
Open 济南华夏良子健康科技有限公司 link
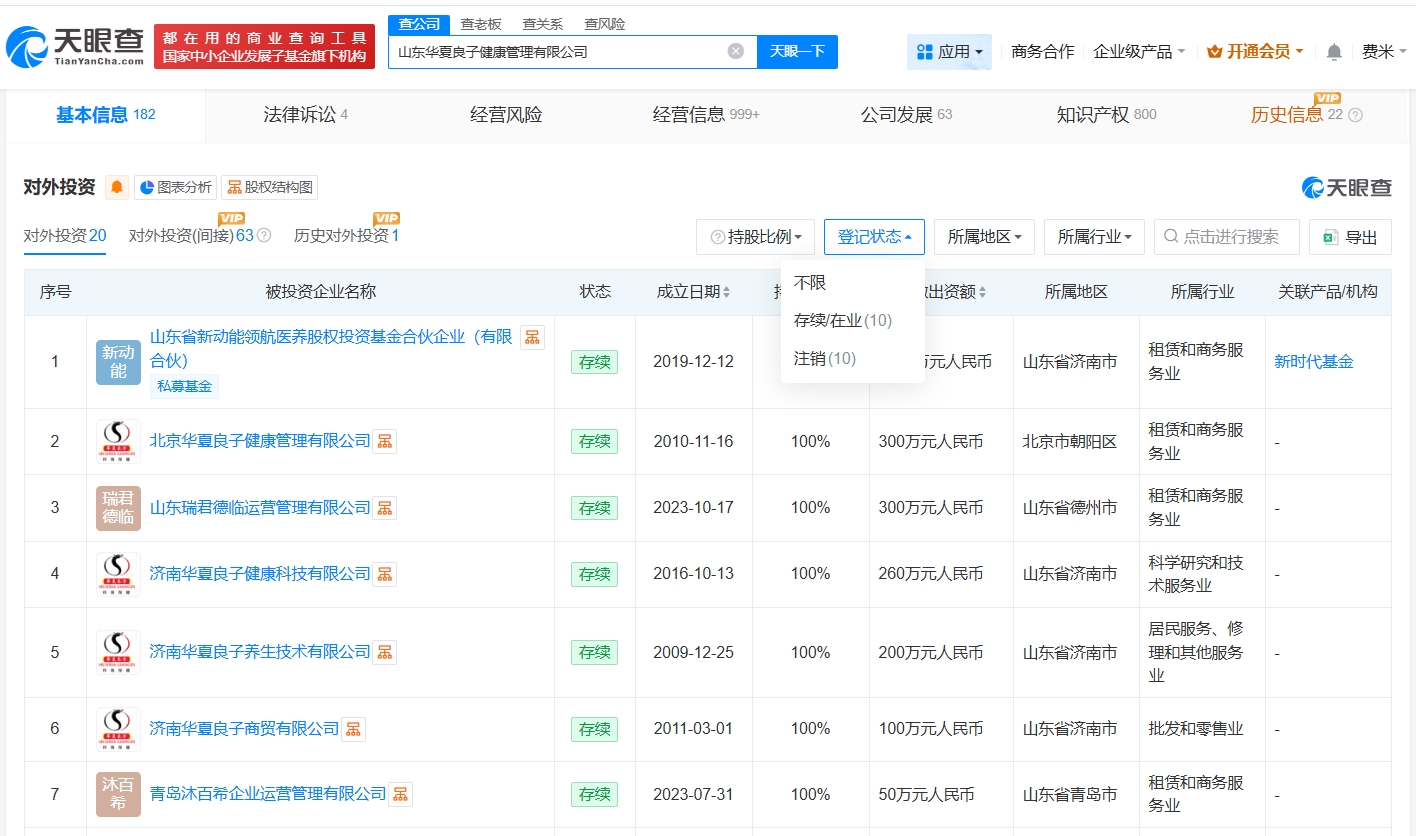point(260,574)
